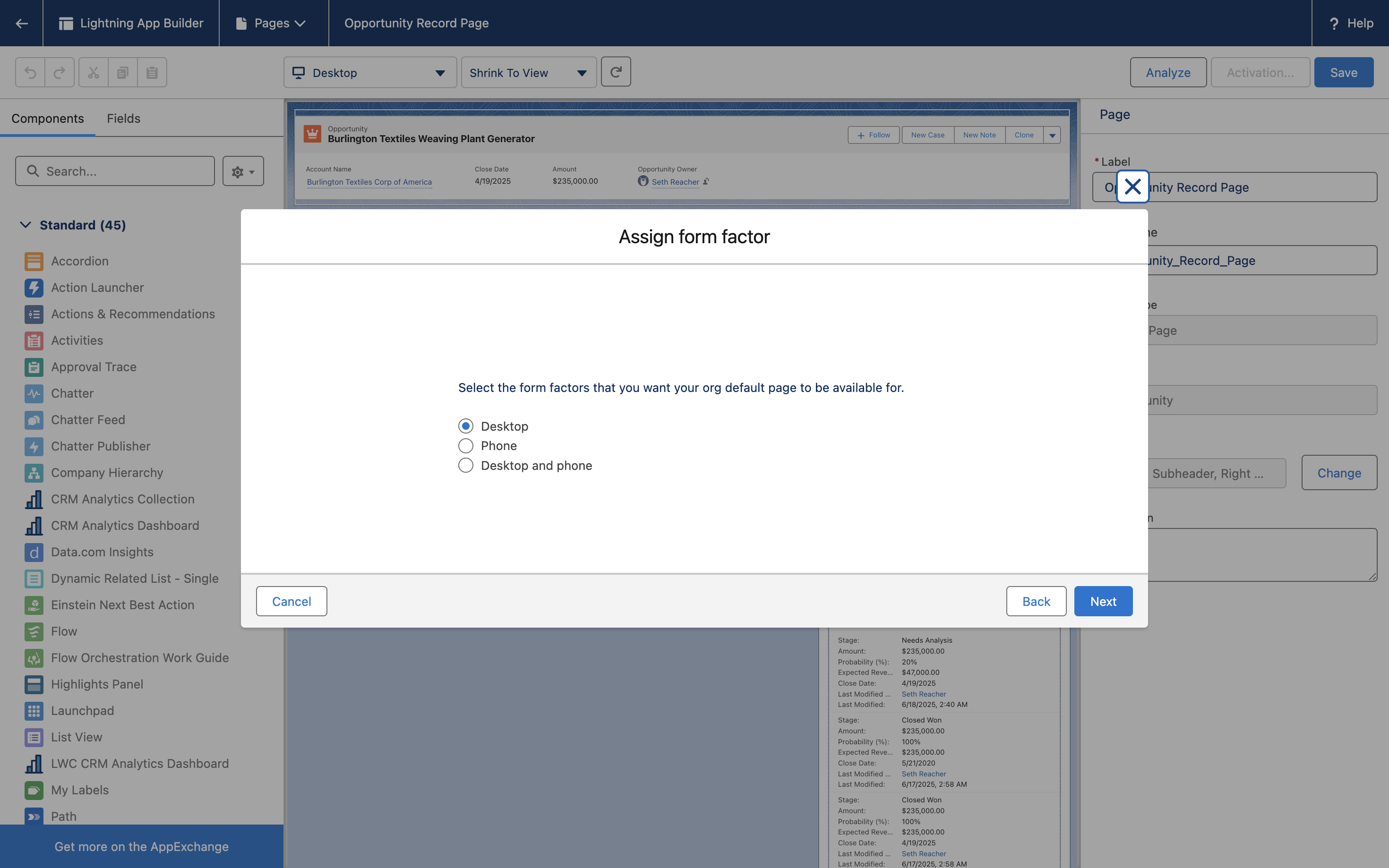
Task: Click the refresh canvas icon
Action: tap(616, 72)
